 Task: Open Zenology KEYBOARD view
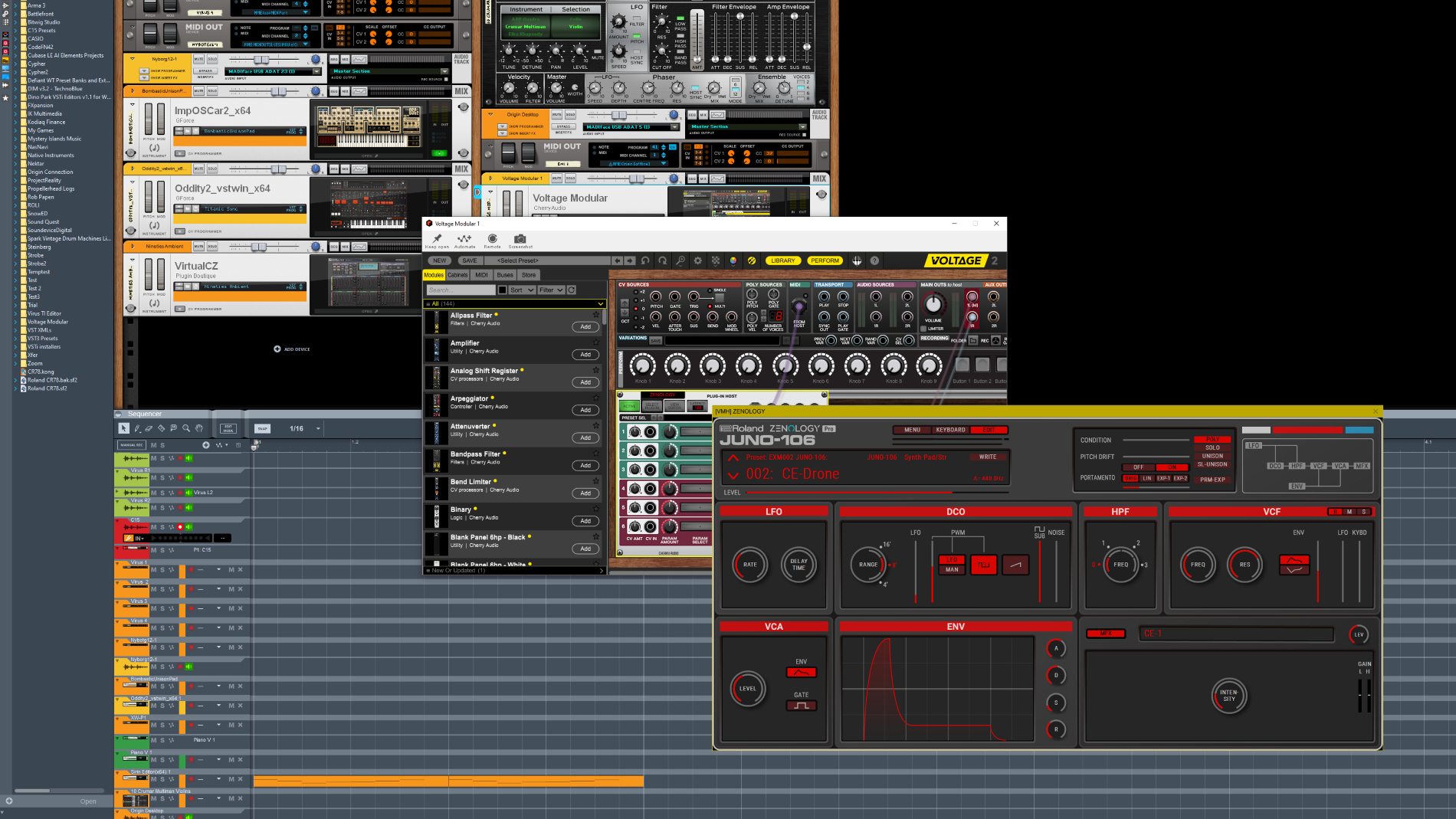click(950, 430)
